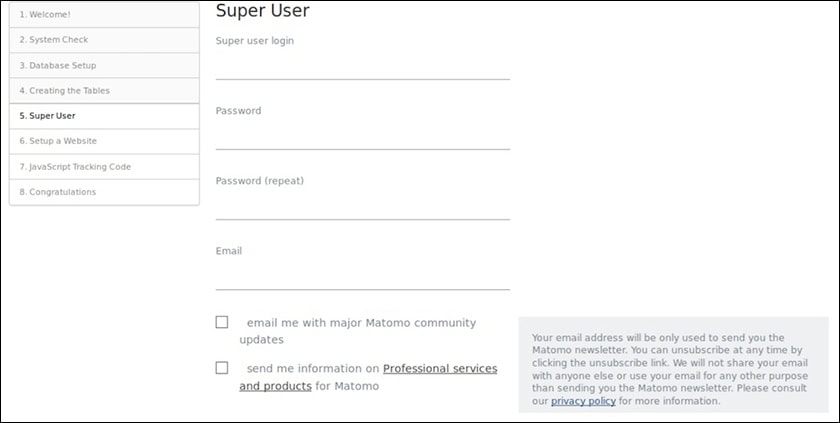
Task: Open the Database Setup step
Action: coord(104,66)
